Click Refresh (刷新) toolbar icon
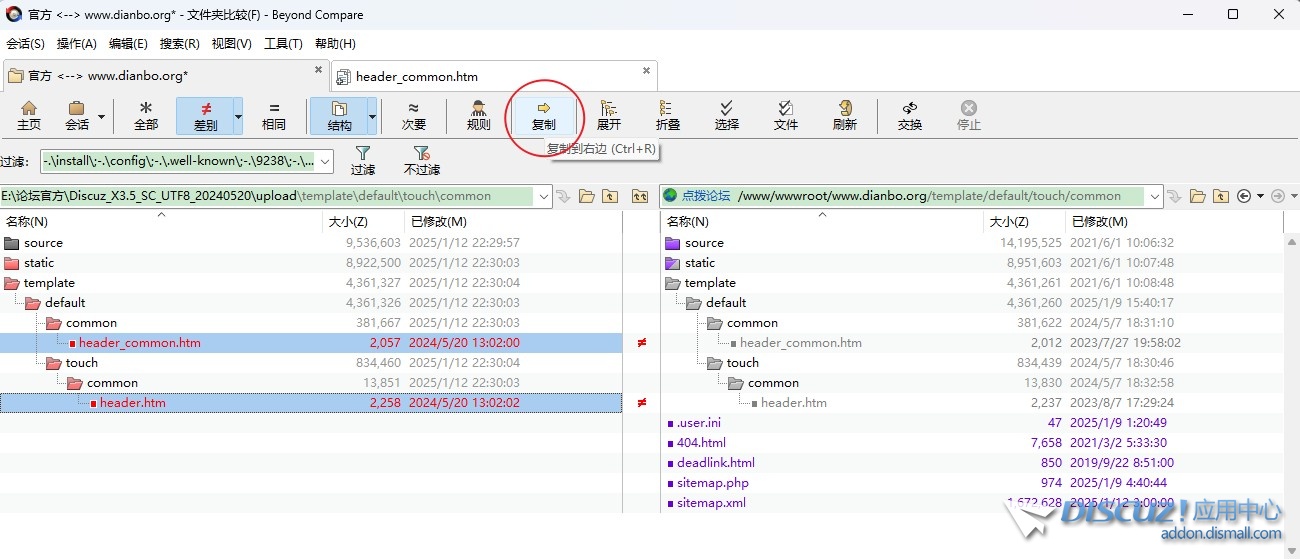The height and width of the screenshot is (559, 1300). pyautogui.click(x=845, y=116)
